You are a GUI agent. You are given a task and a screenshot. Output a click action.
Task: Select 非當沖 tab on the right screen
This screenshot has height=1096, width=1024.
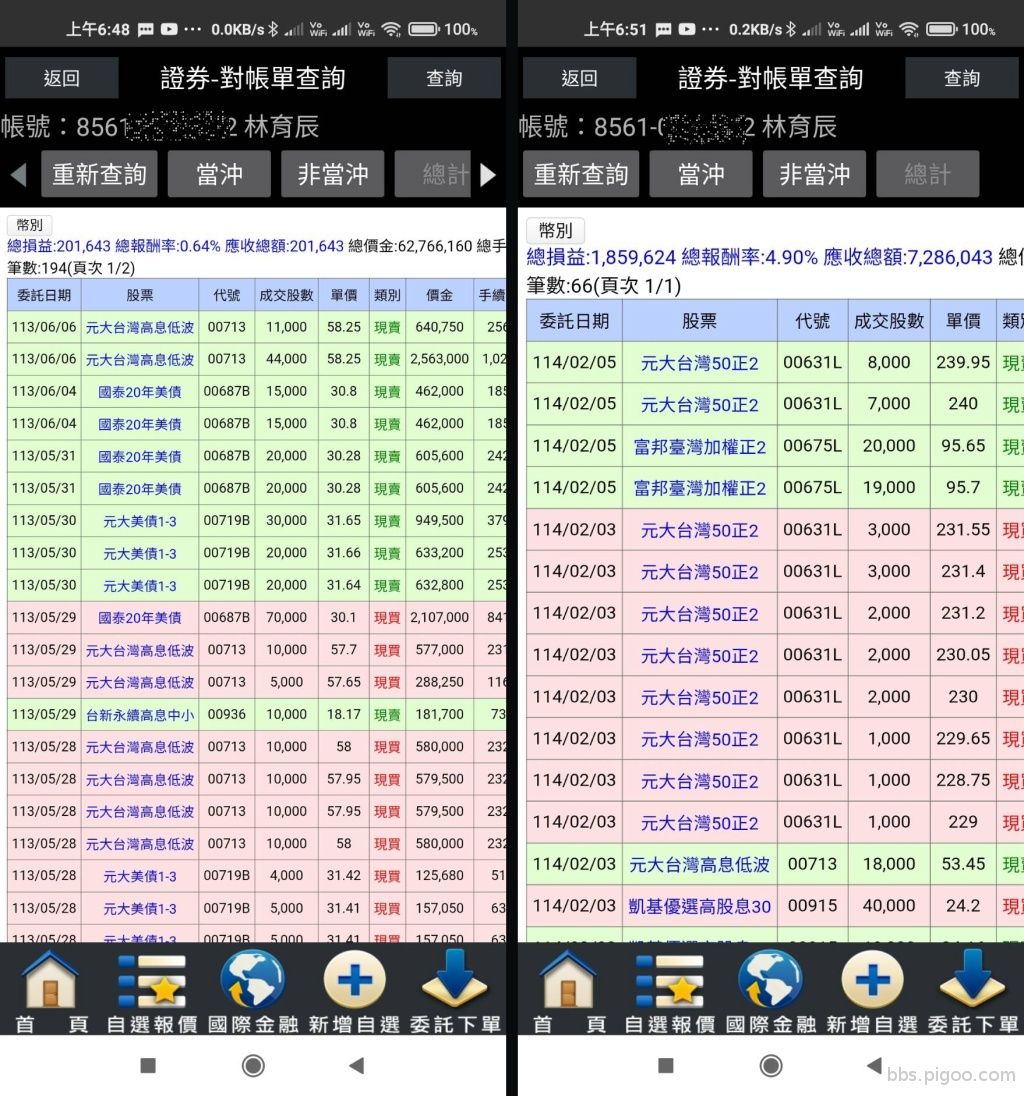click(815, 173)
